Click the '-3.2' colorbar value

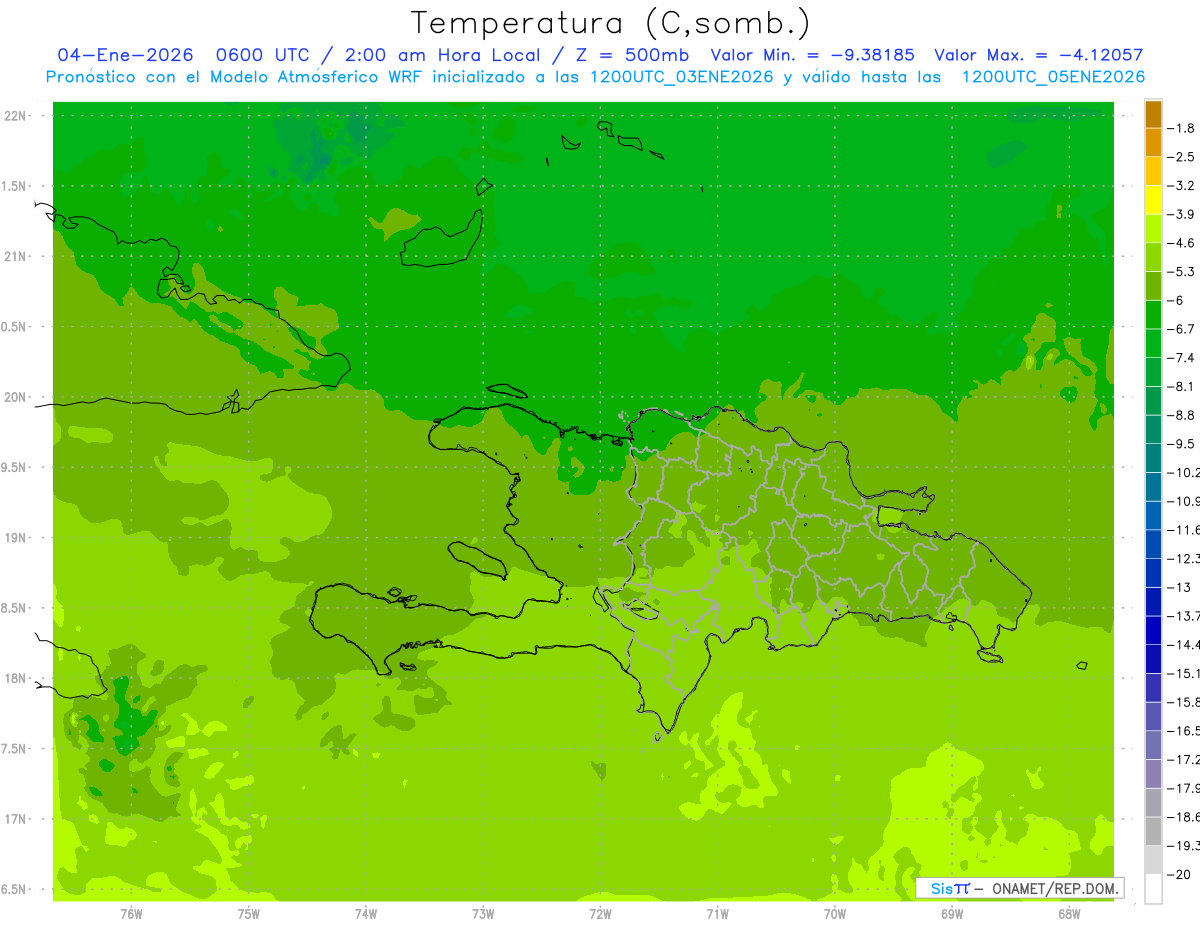[1181, 186]
